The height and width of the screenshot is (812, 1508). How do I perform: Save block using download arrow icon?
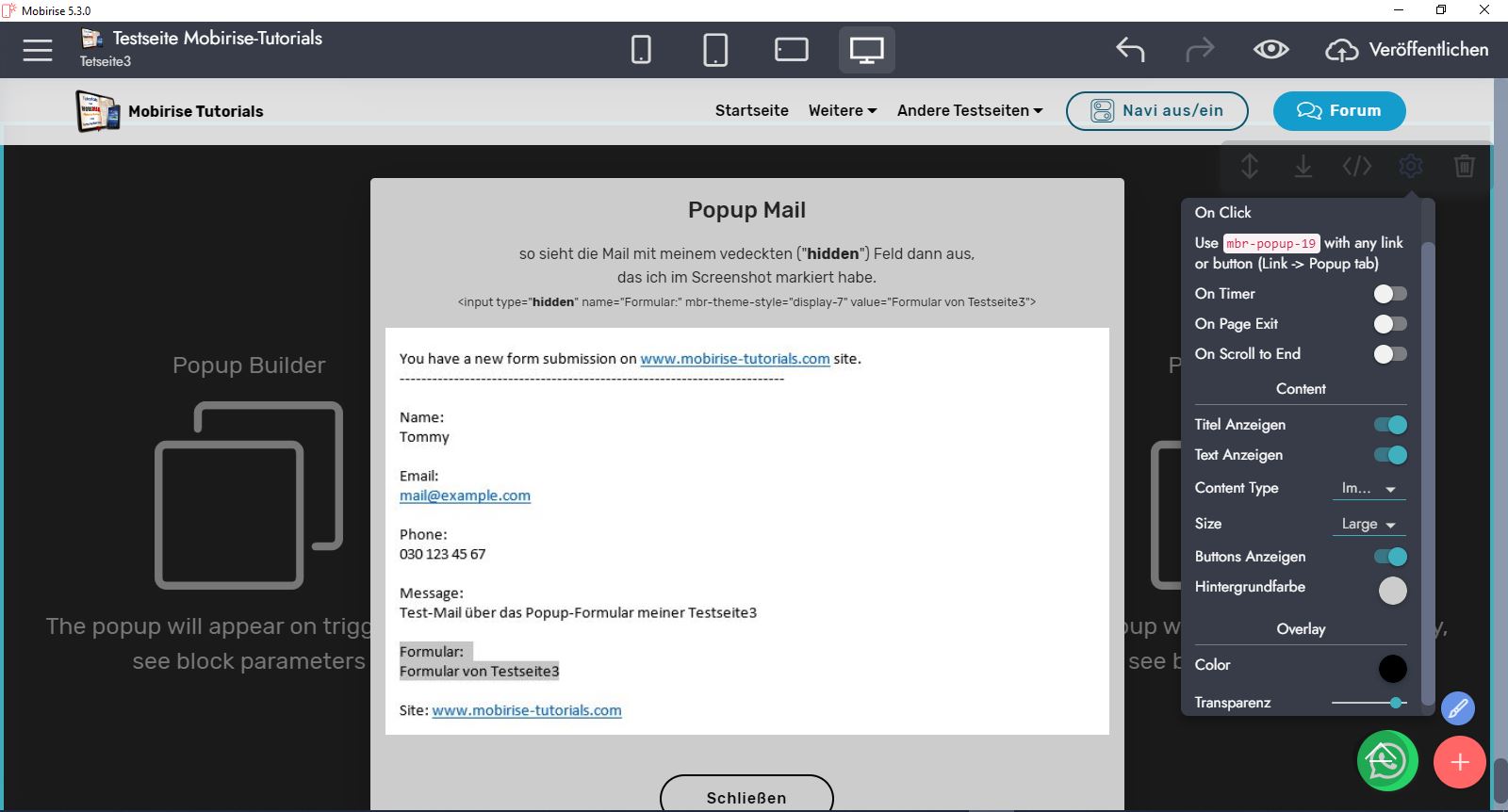click(1303, 166)
